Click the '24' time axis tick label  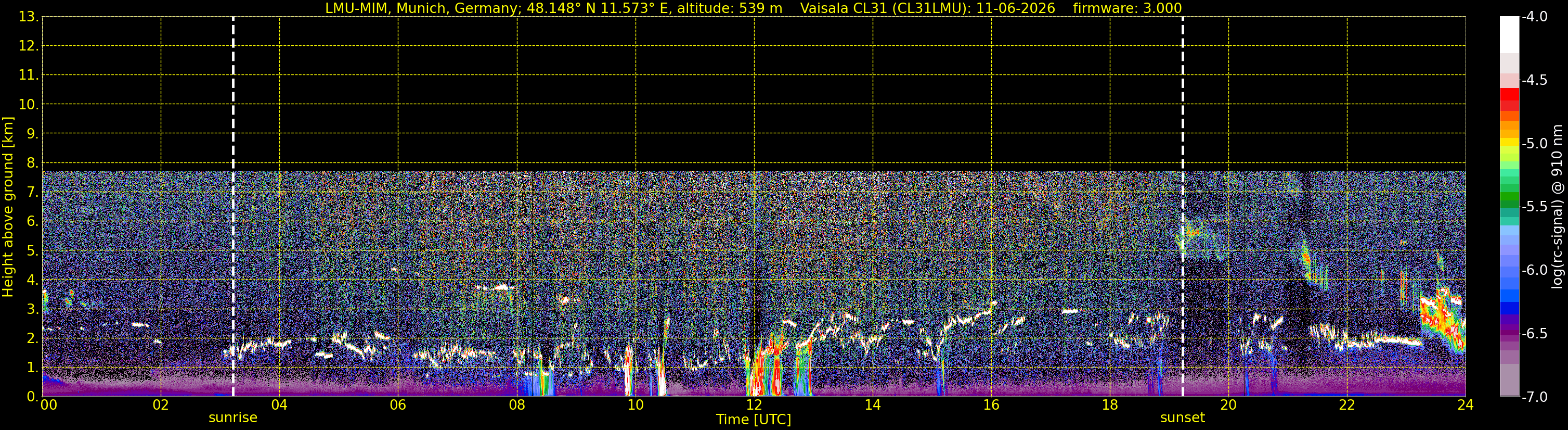pyautogui.click(x=1465, y=405)
